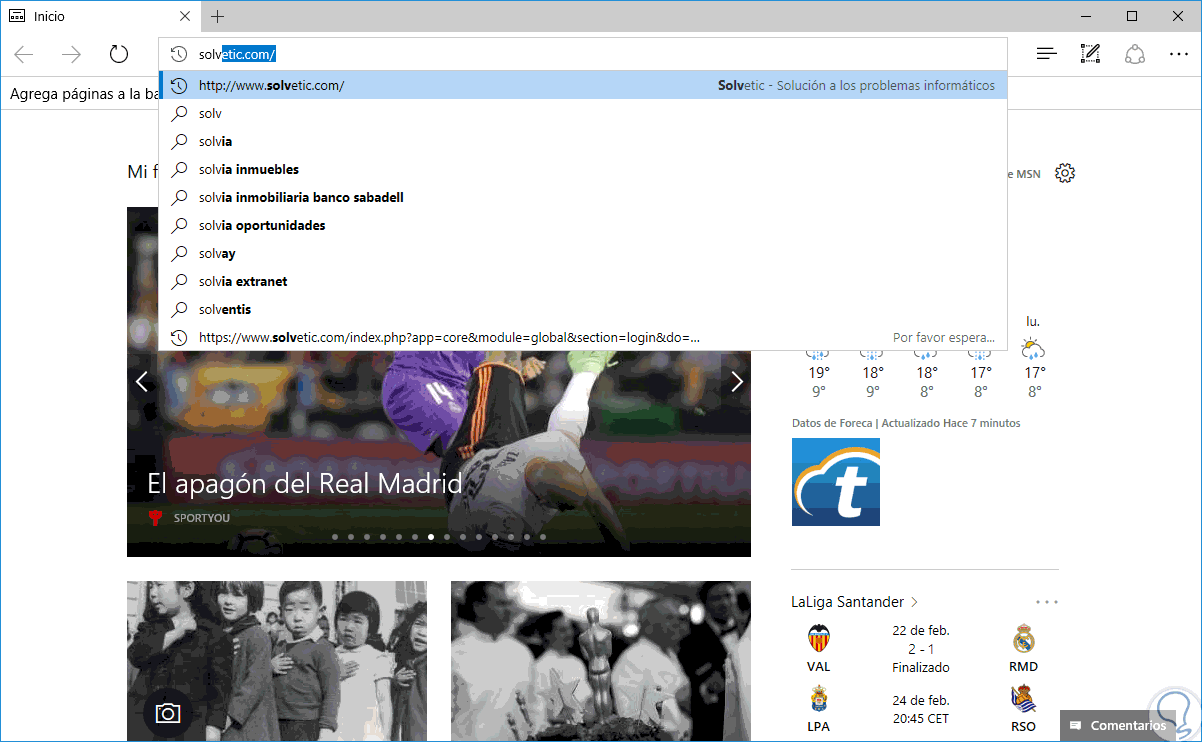Click the 'lu.' weather forecast day
Viewport: 1202px width, 742px height.
[x=1033, y=321]
